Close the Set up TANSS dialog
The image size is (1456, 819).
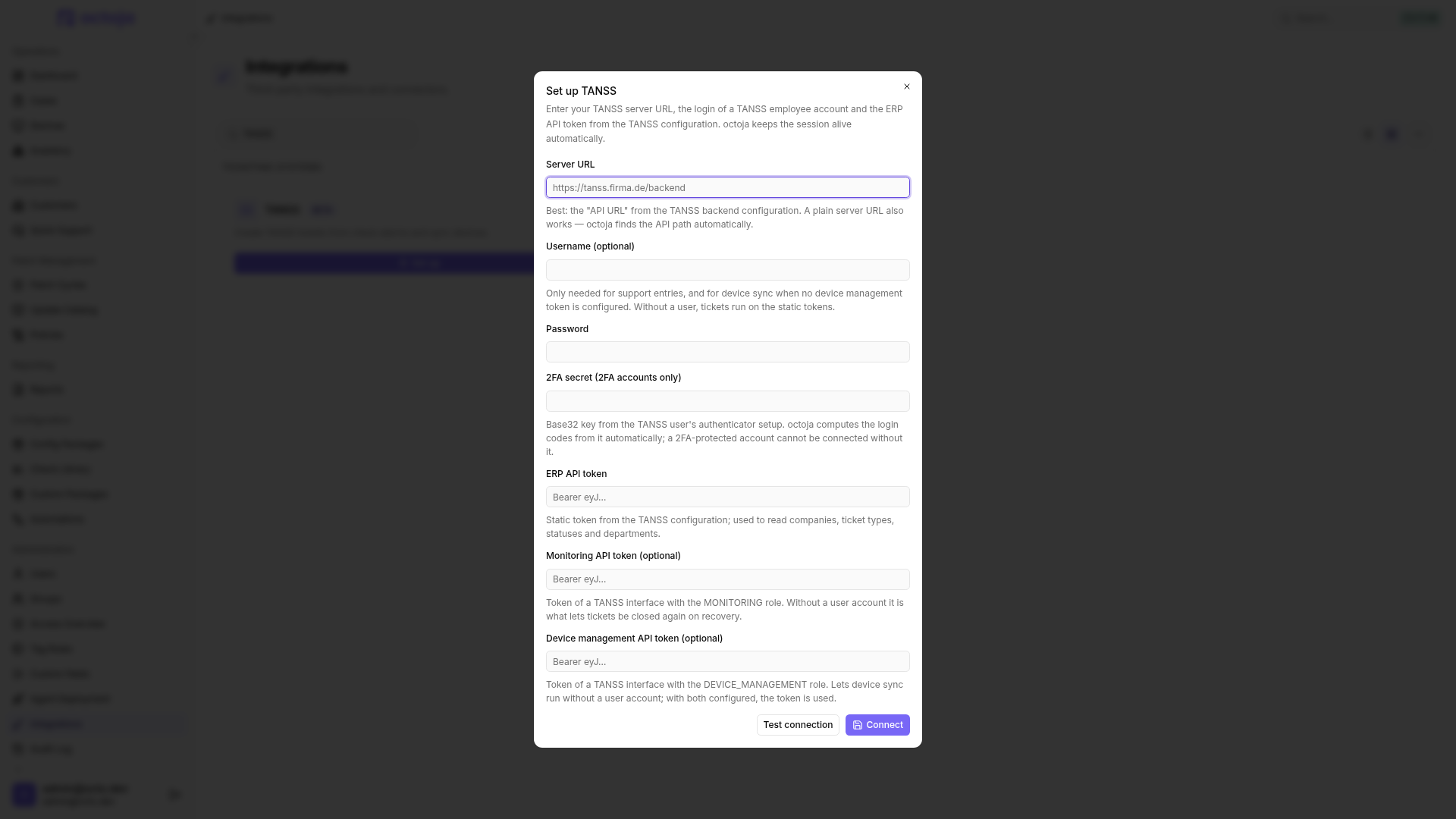[x=906, y=86]
